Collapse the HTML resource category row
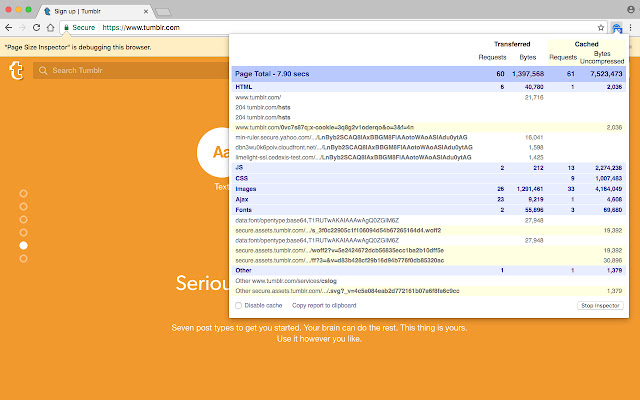Viewport: 640px width, 400px height. 245,87
